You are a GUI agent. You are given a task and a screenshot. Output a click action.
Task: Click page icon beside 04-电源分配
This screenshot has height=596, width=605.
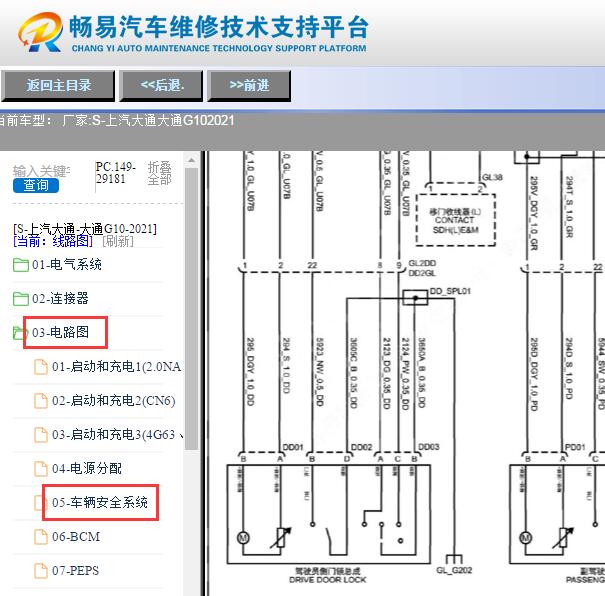41,469
